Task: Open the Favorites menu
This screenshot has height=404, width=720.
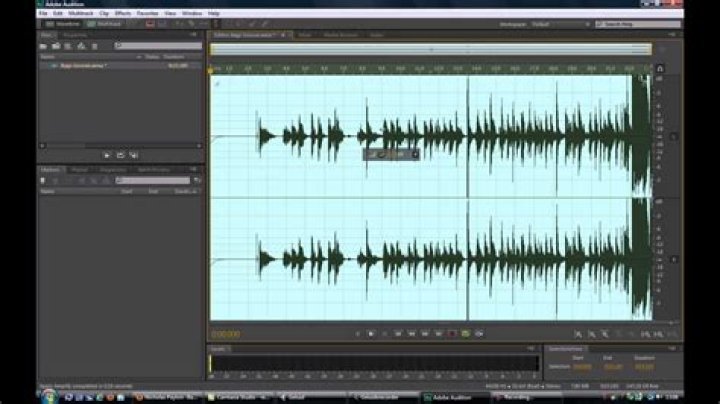Action: point(147,13)
